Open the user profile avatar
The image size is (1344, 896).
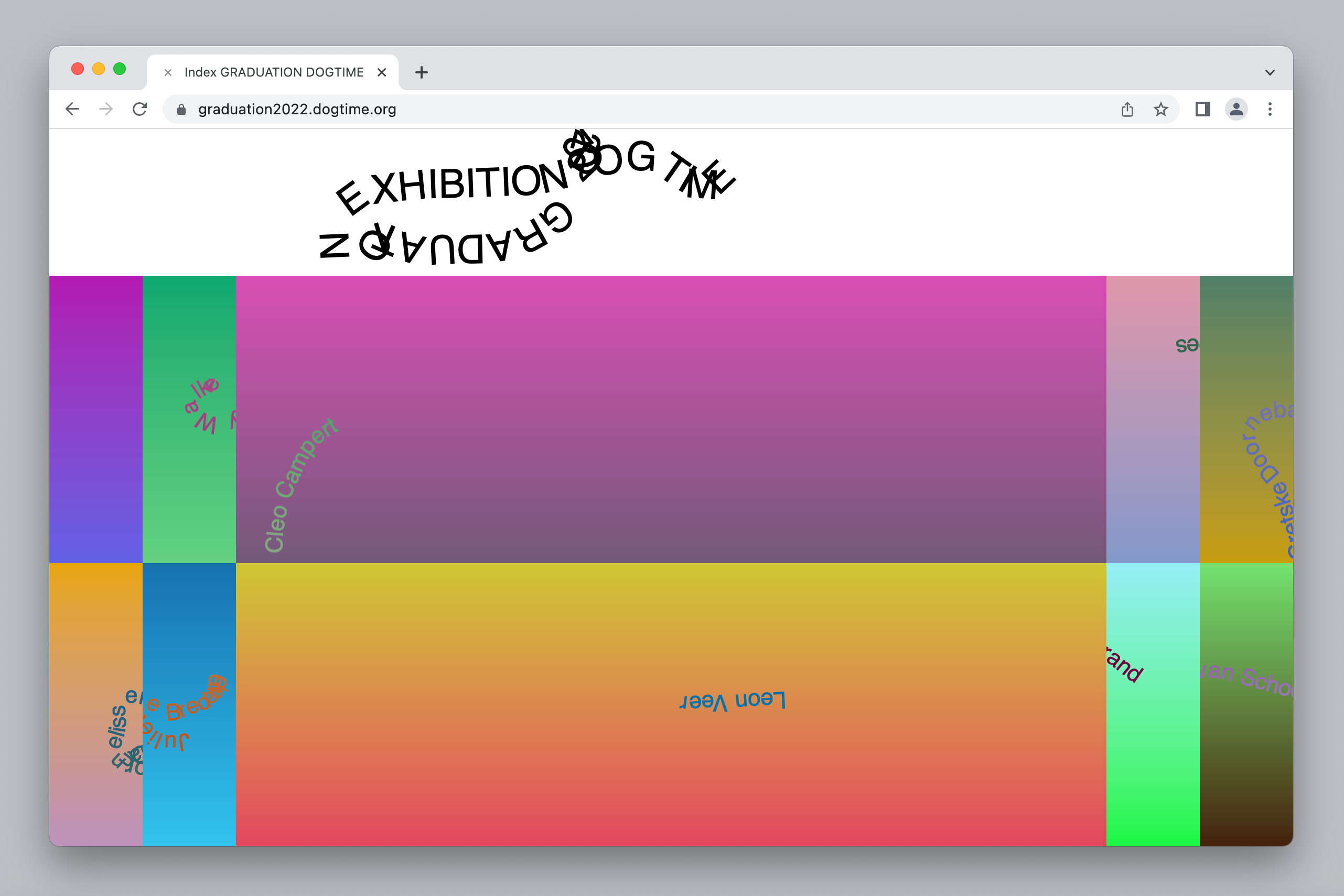point(1236,109)
